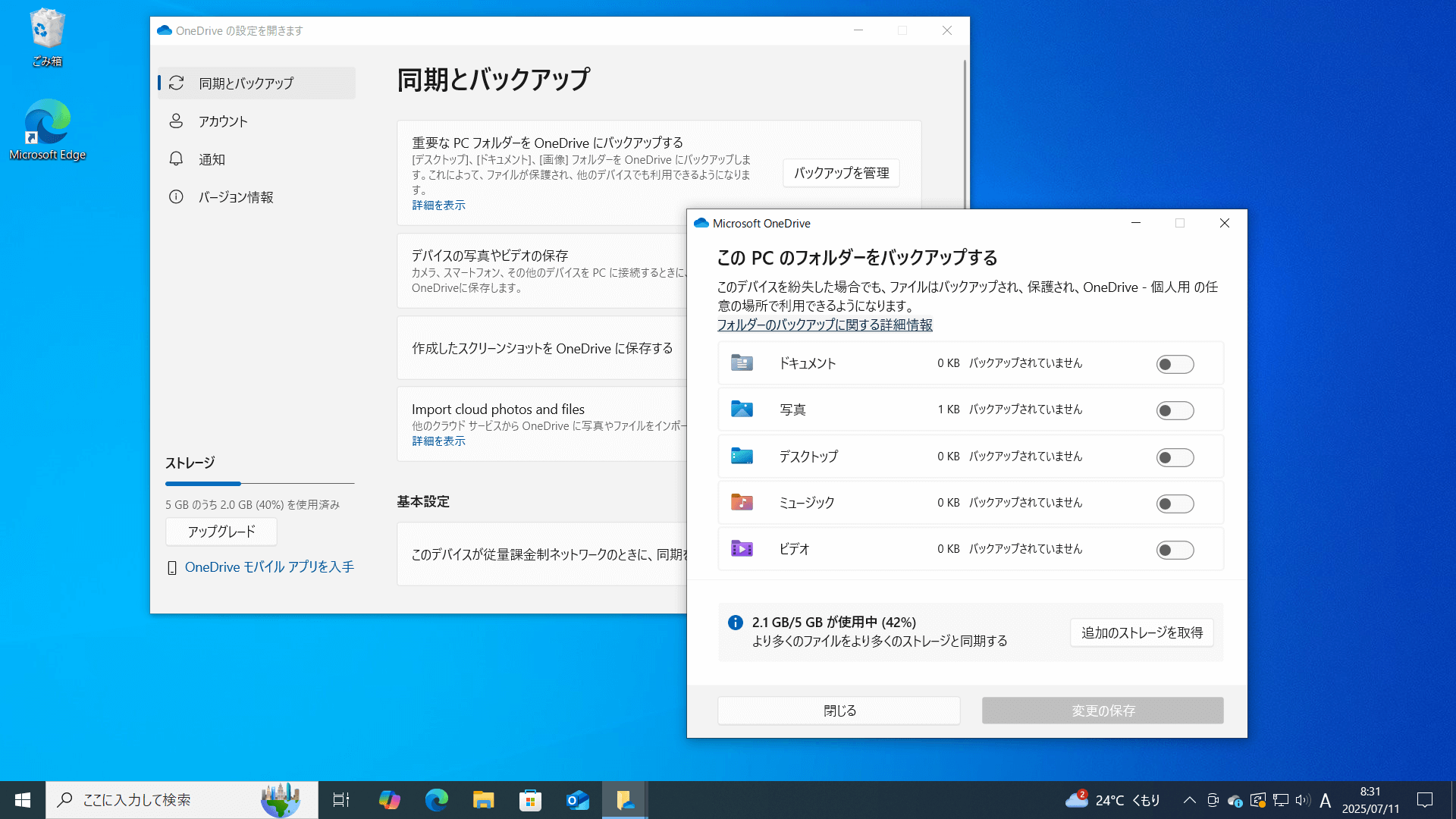Open Microsoft Store from the taskbar
The height and width of the screenshot is (819, 1456).
tap(530, 800)
